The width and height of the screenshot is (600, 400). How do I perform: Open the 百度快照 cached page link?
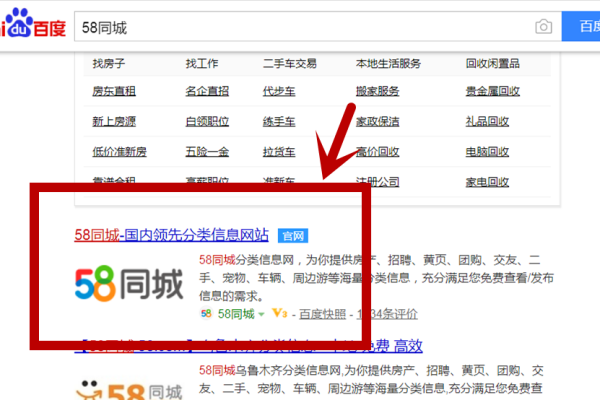click(316, 314)
